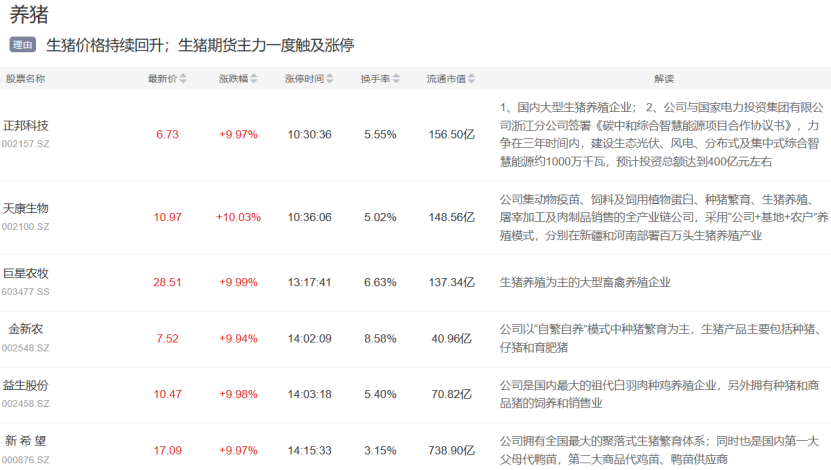Click the 换手率 header label
The image size is (831, 470).
[x=375, y=78]
